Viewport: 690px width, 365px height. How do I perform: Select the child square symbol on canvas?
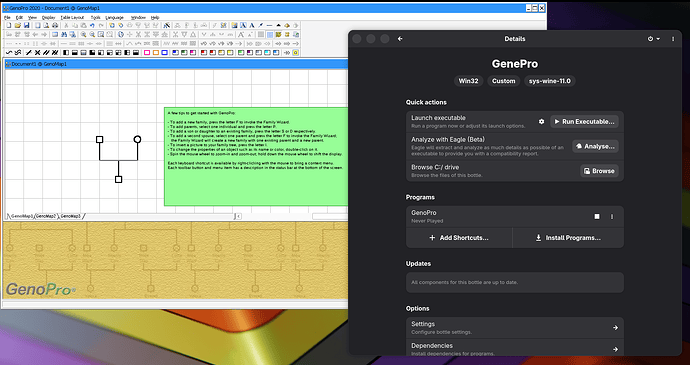[118, 179]
